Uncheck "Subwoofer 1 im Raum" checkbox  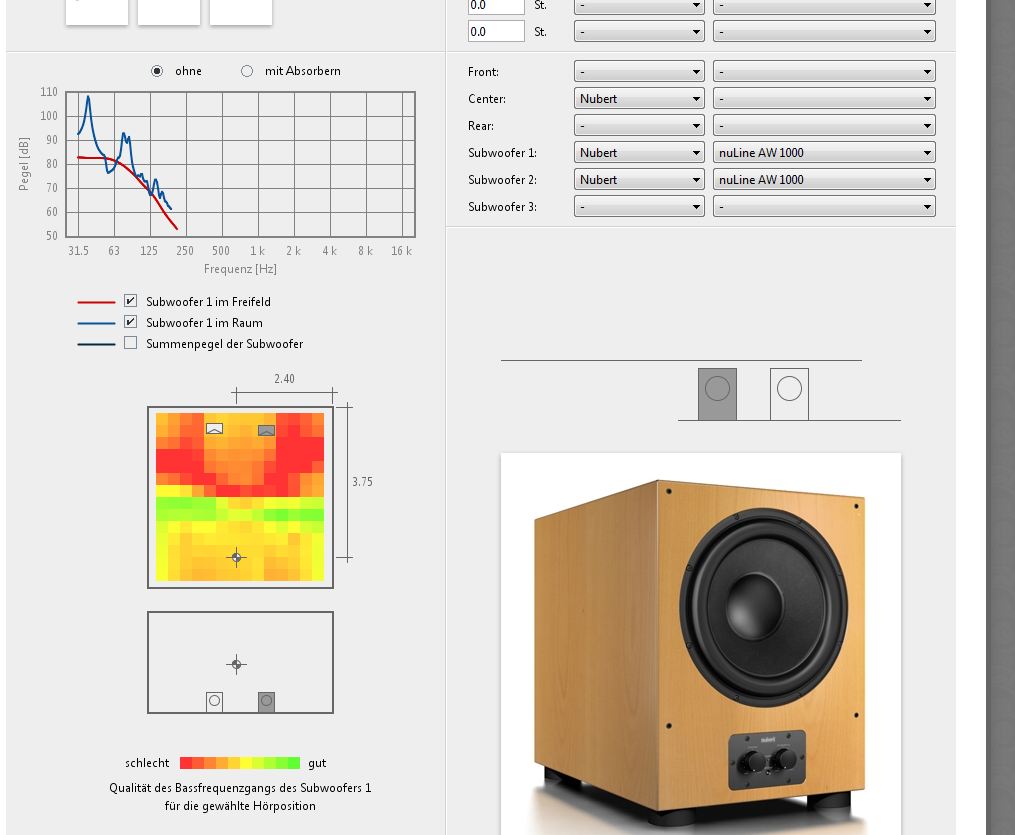click(x=130, y=322)
